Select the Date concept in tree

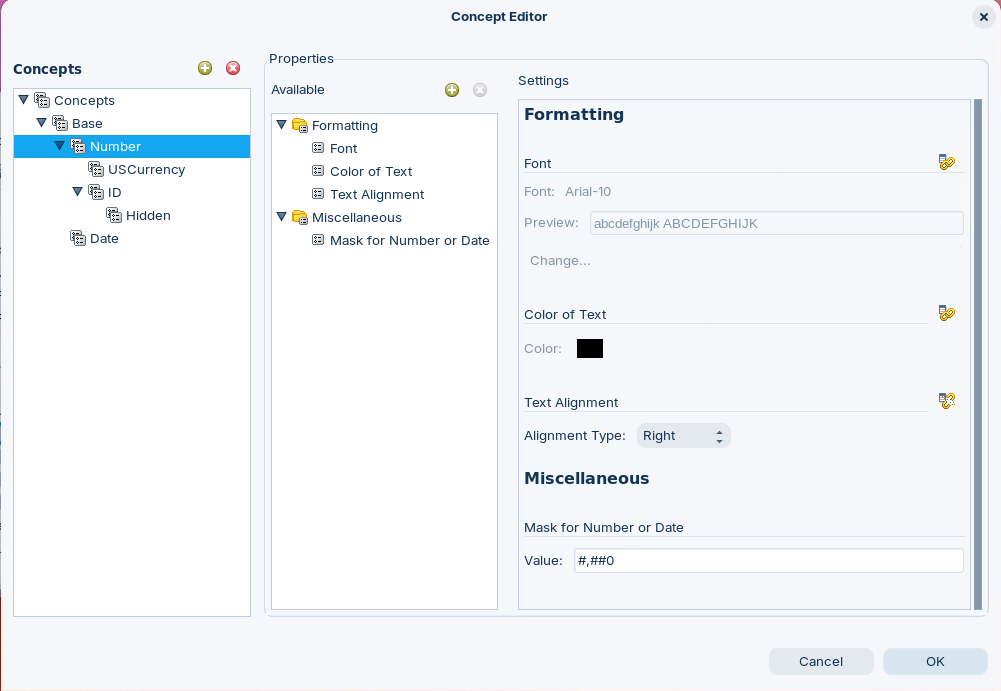(x=104, y=238)
